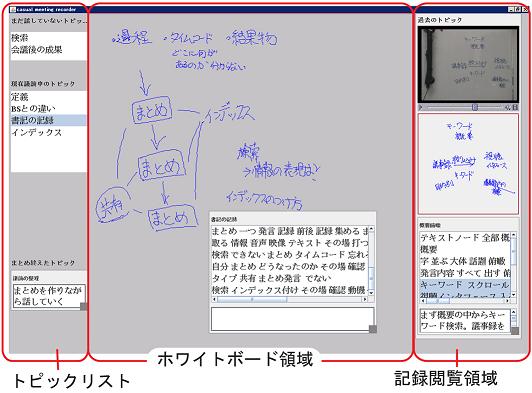Select highlighted topic 書記の記録 in topic list
This screenshot has height=393, width=532.
49,120
